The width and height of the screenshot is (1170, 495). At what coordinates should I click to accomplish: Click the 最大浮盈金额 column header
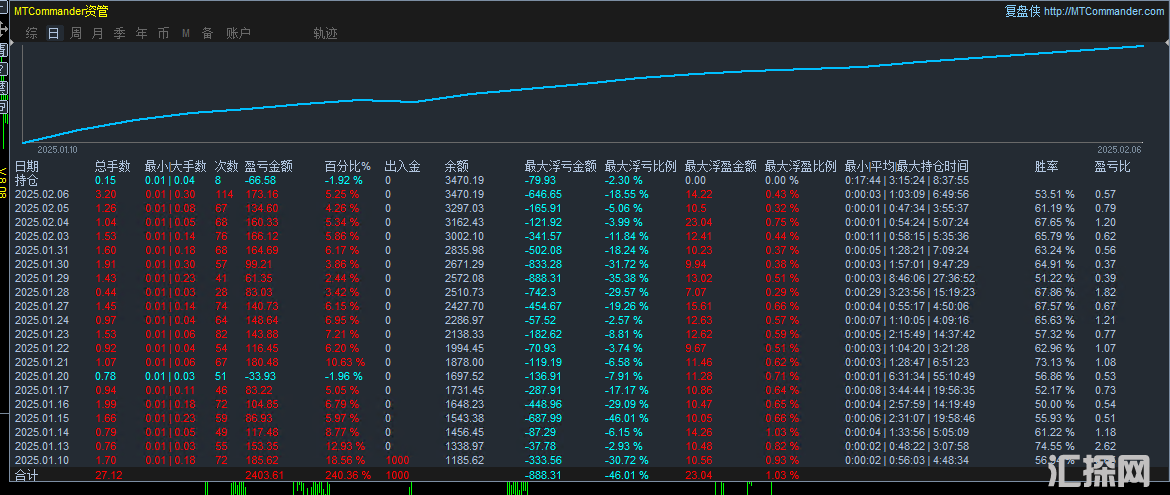point(721,166)
